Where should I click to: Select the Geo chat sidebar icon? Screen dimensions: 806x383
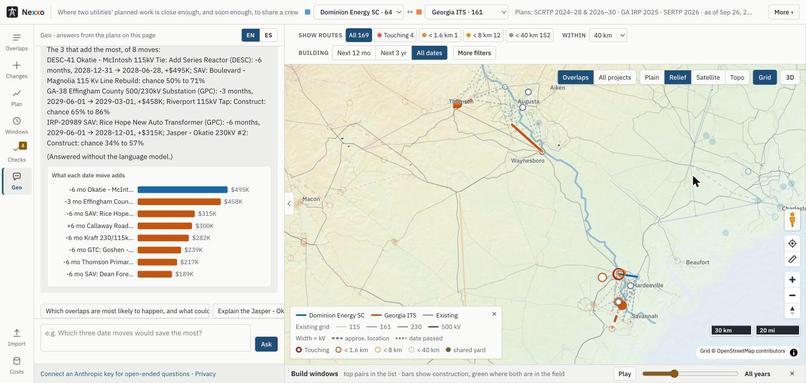[16, 181]
